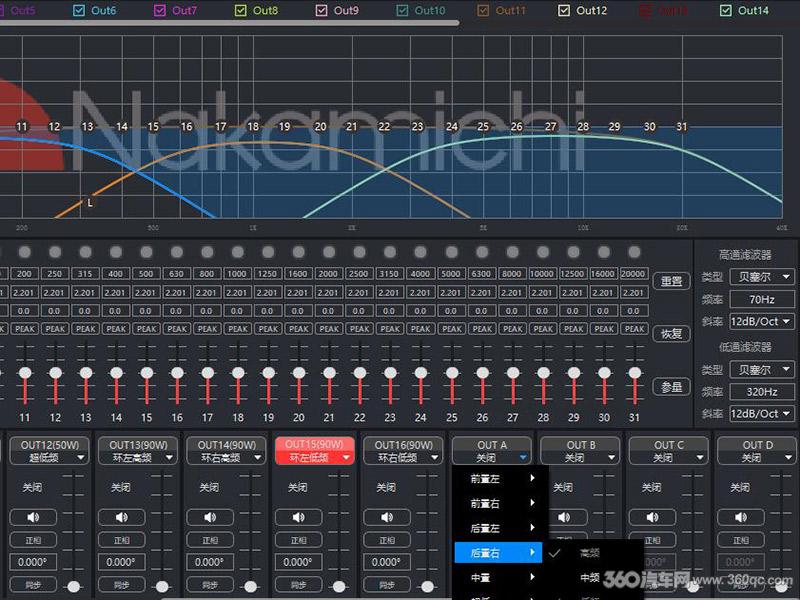Toggle the Out14 curve checkbox
Image resolution: width=800 pixels, height=600 pixels.
[726, 10]
